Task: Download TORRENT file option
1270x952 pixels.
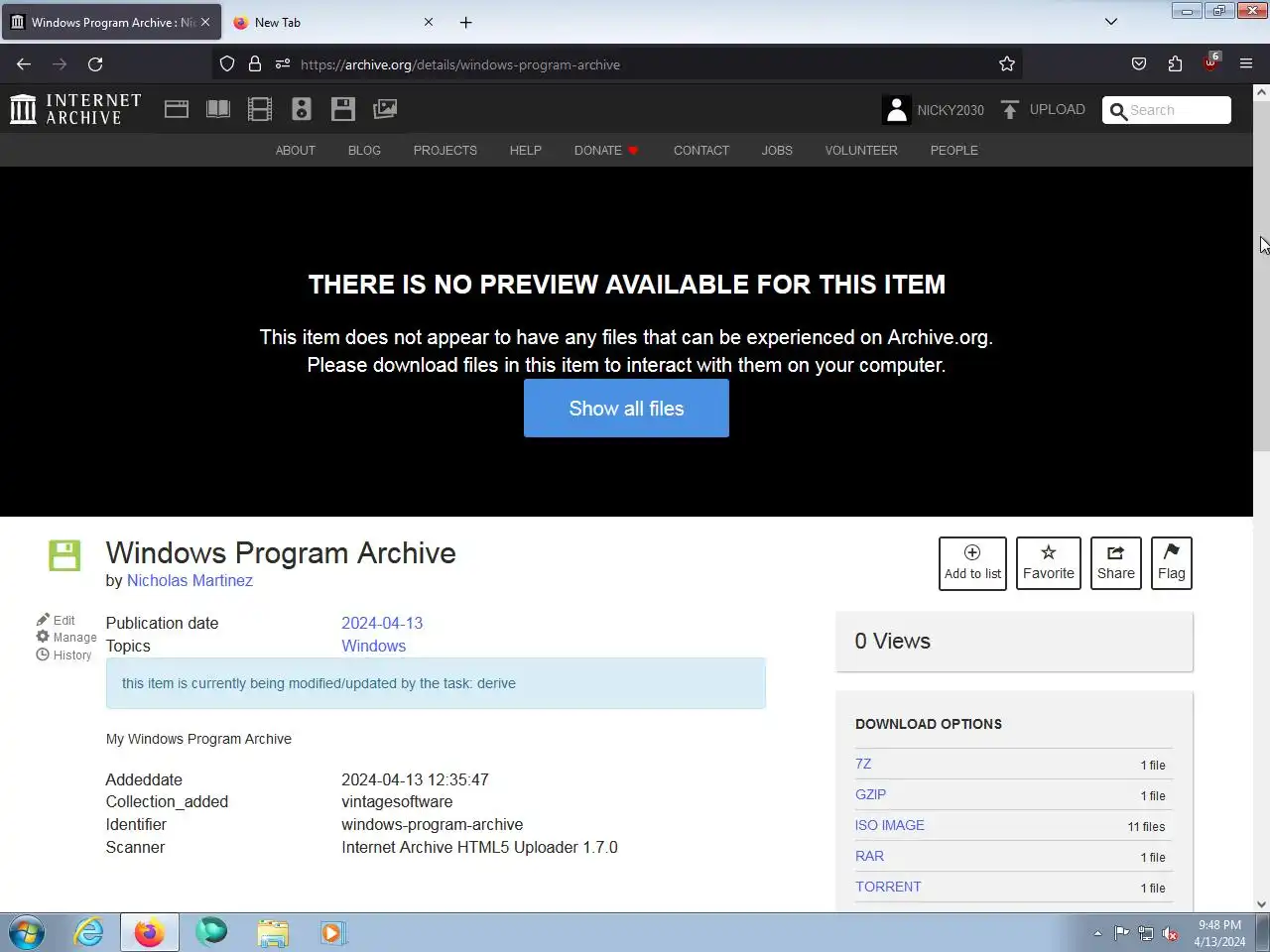Action: pos(888,887)
